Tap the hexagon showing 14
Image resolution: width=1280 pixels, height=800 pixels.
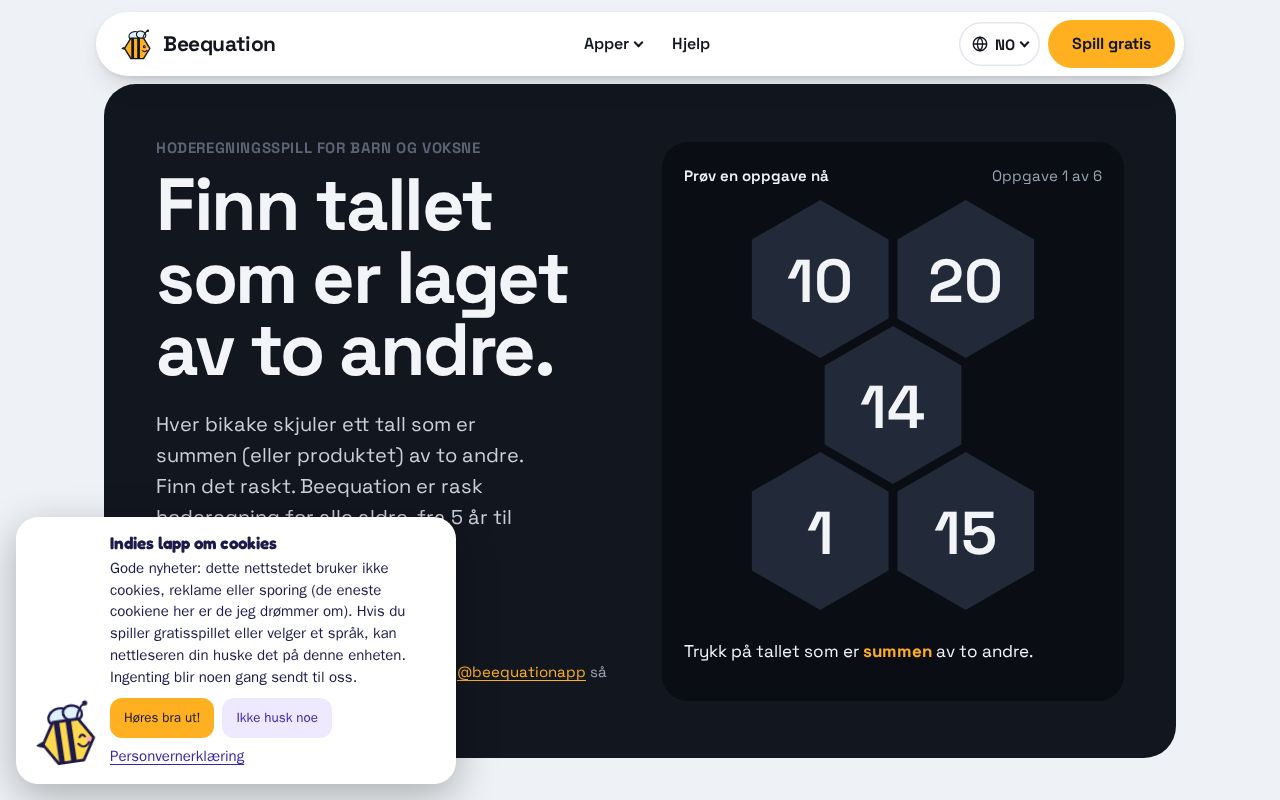[893, 405]
